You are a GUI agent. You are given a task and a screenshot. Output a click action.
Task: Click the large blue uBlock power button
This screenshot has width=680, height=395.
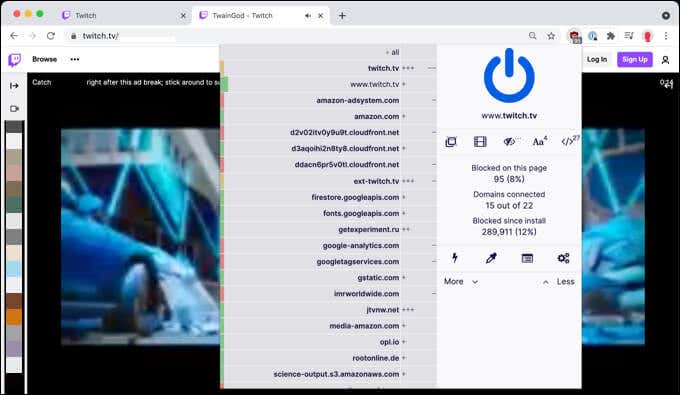(x=509, y=76)
